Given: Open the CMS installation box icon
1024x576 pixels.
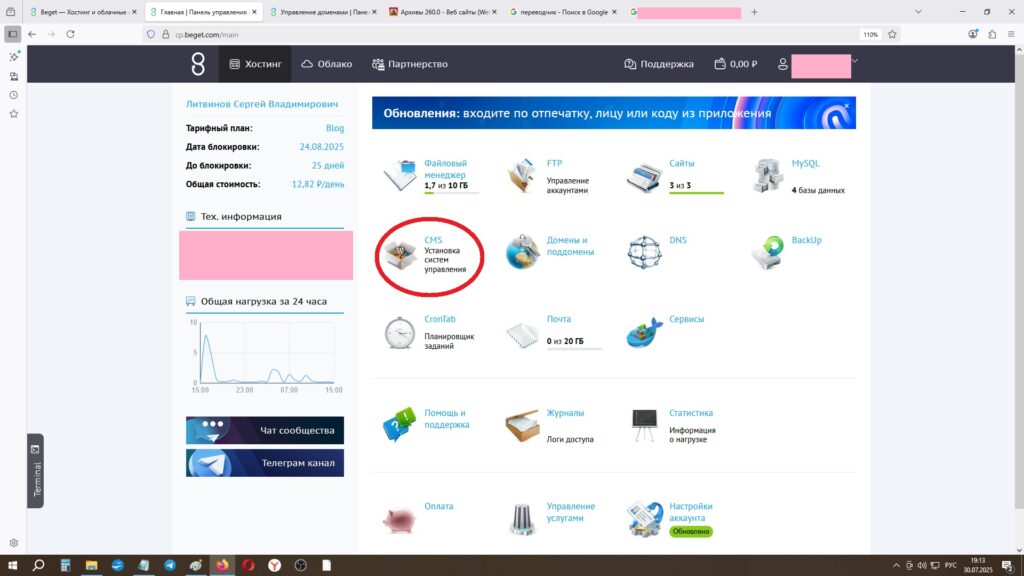Looking at the screenshot, I should 399,254.
